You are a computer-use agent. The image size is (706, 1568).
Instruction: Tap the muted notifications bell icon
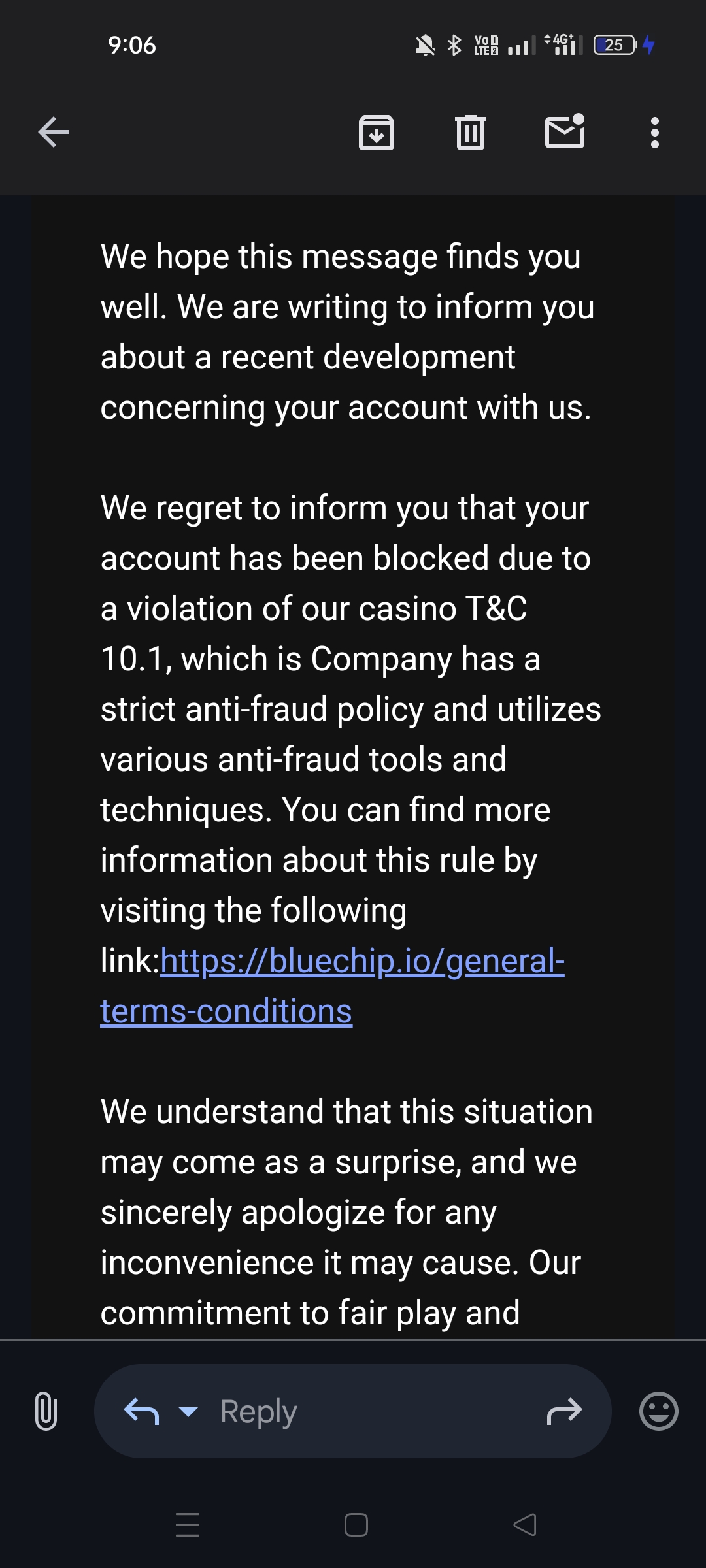[x=425, y=45]
